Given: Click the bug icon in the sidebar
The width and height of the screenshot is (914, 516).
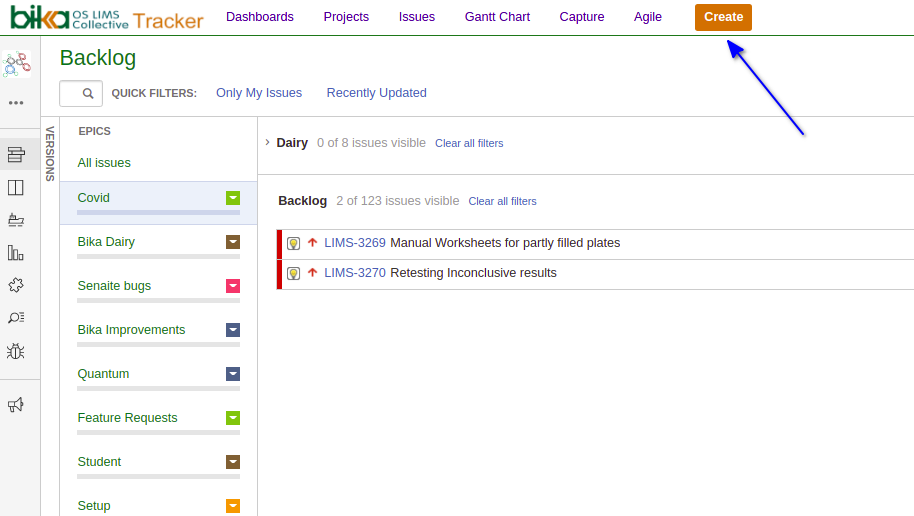Looking at the screenshot, I should [16, 351].
